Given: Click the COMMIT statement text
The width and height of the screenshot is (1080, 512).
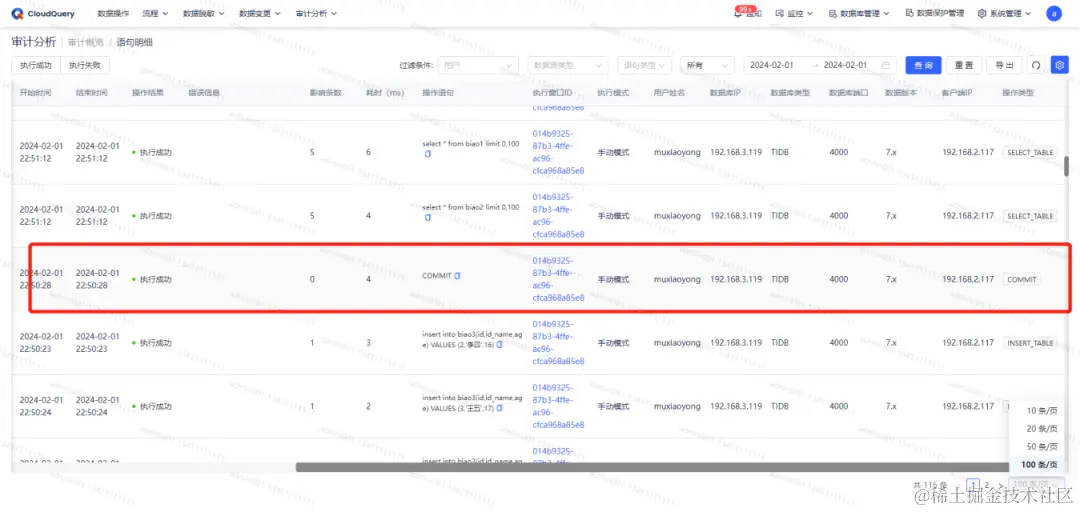Looking at the screenshot, I should coord(437,276).
